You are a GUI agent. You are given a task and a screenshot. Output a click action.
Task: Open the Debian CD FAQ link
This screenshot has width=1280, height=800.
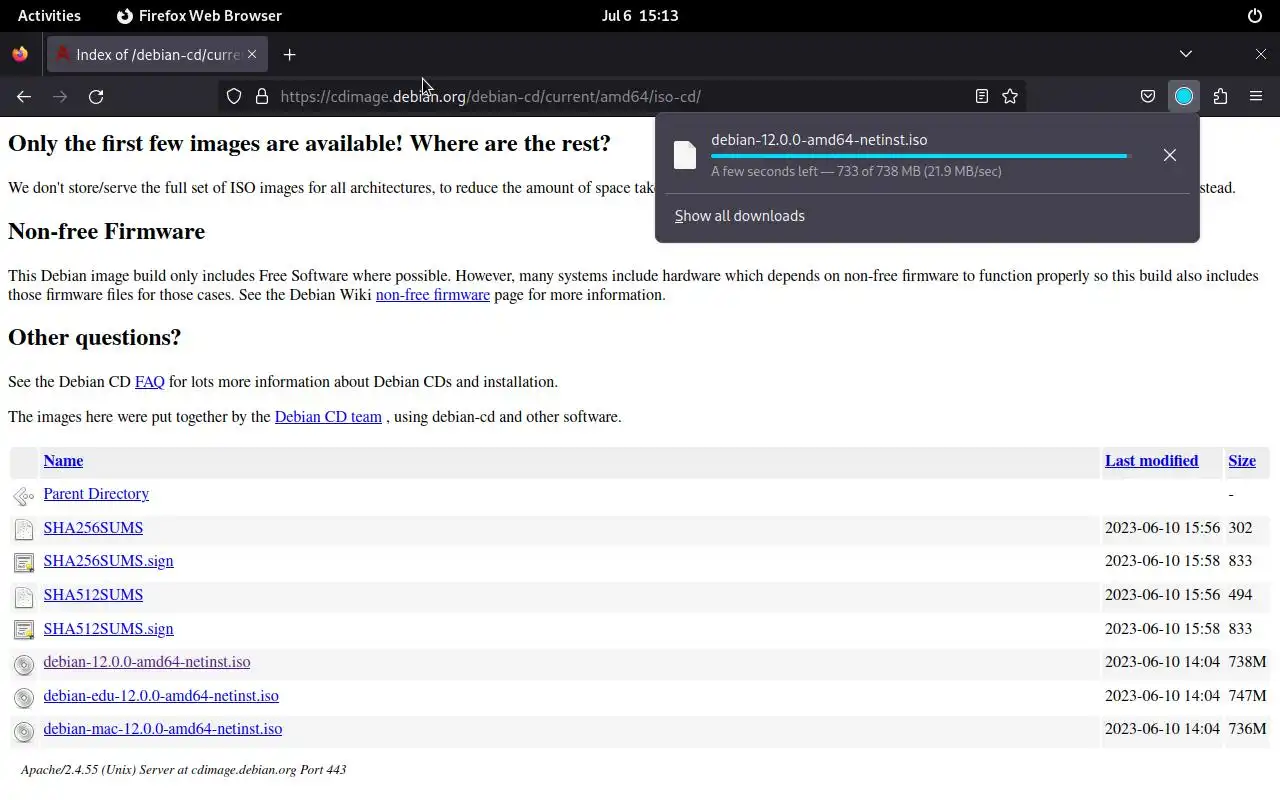pyautogui.click(x=150, y=382)
